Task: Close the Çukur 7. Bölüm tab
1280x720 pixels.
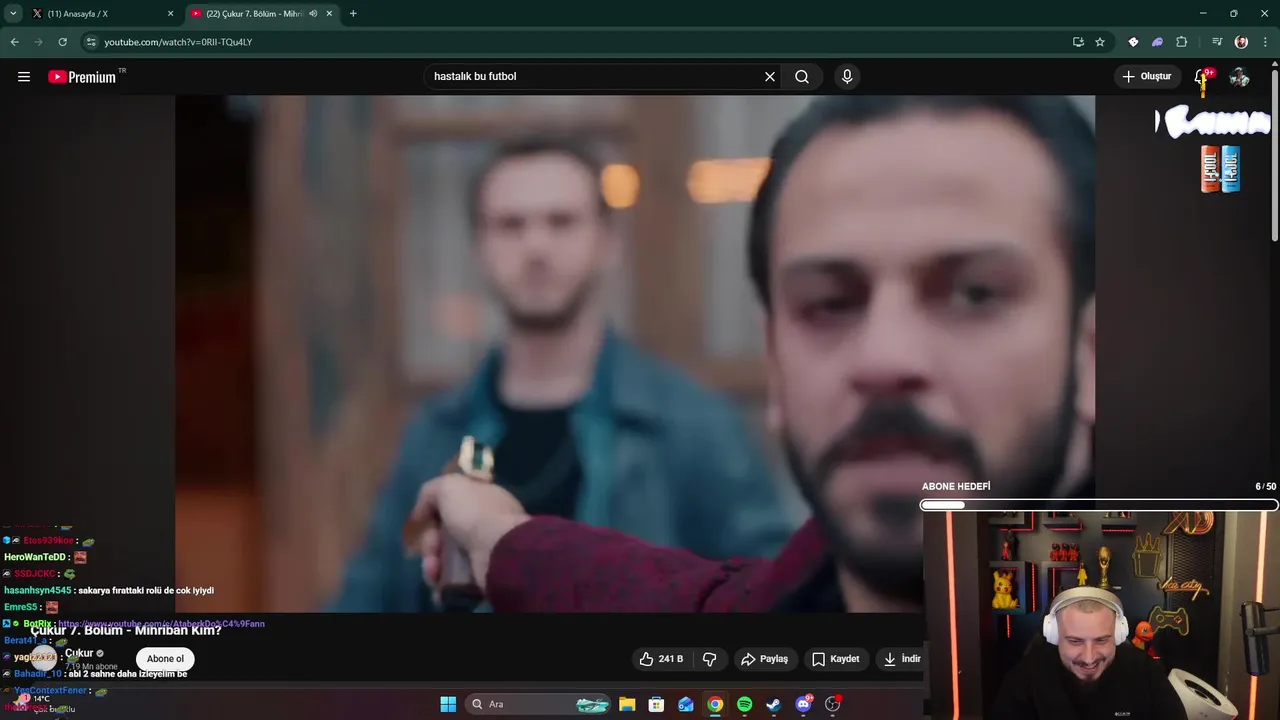Action: 329,14
